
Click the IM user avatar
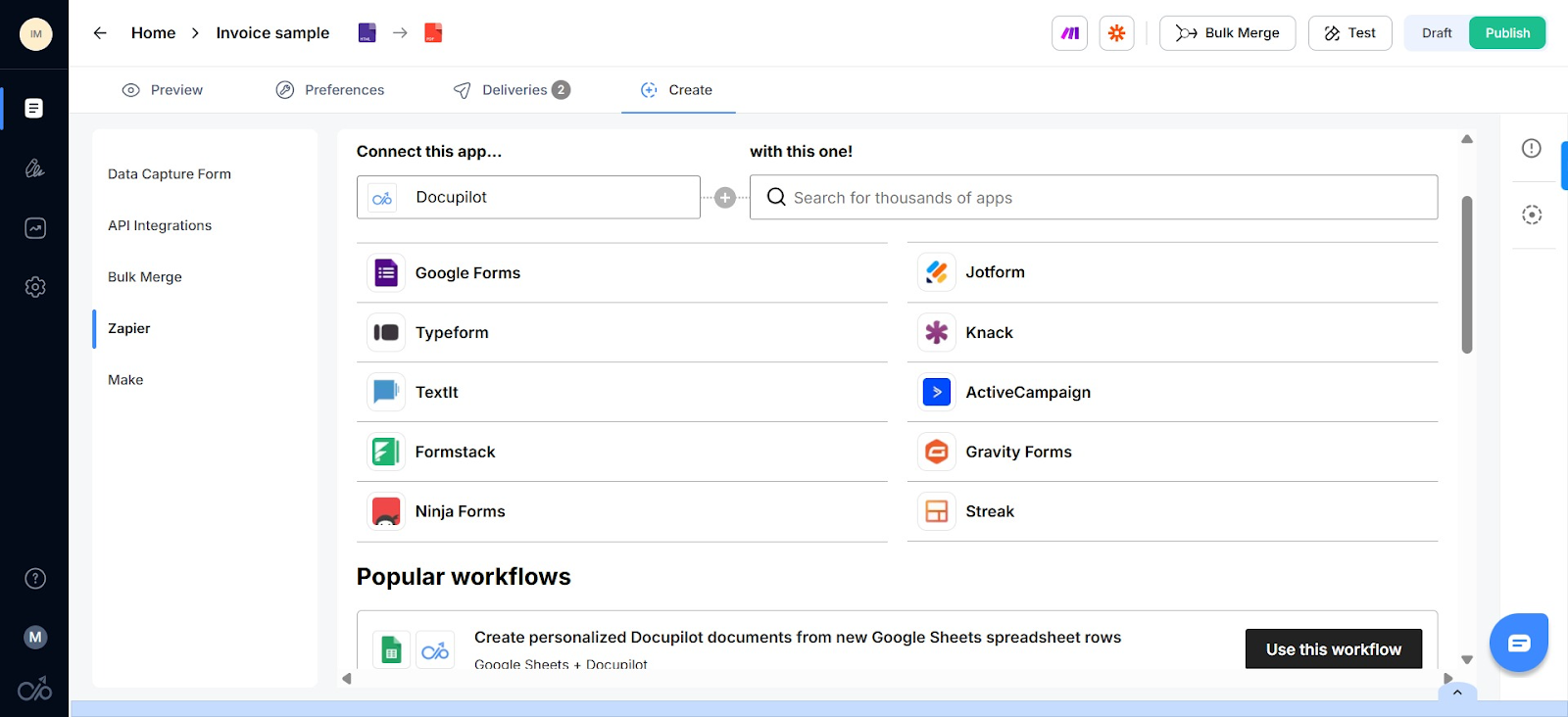coord(36,34)
